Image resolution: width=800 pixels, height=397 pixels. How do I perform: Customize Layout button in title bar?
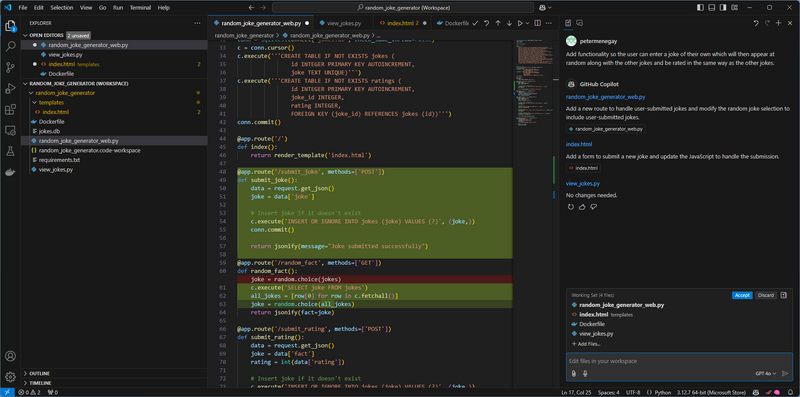point(734,8)
